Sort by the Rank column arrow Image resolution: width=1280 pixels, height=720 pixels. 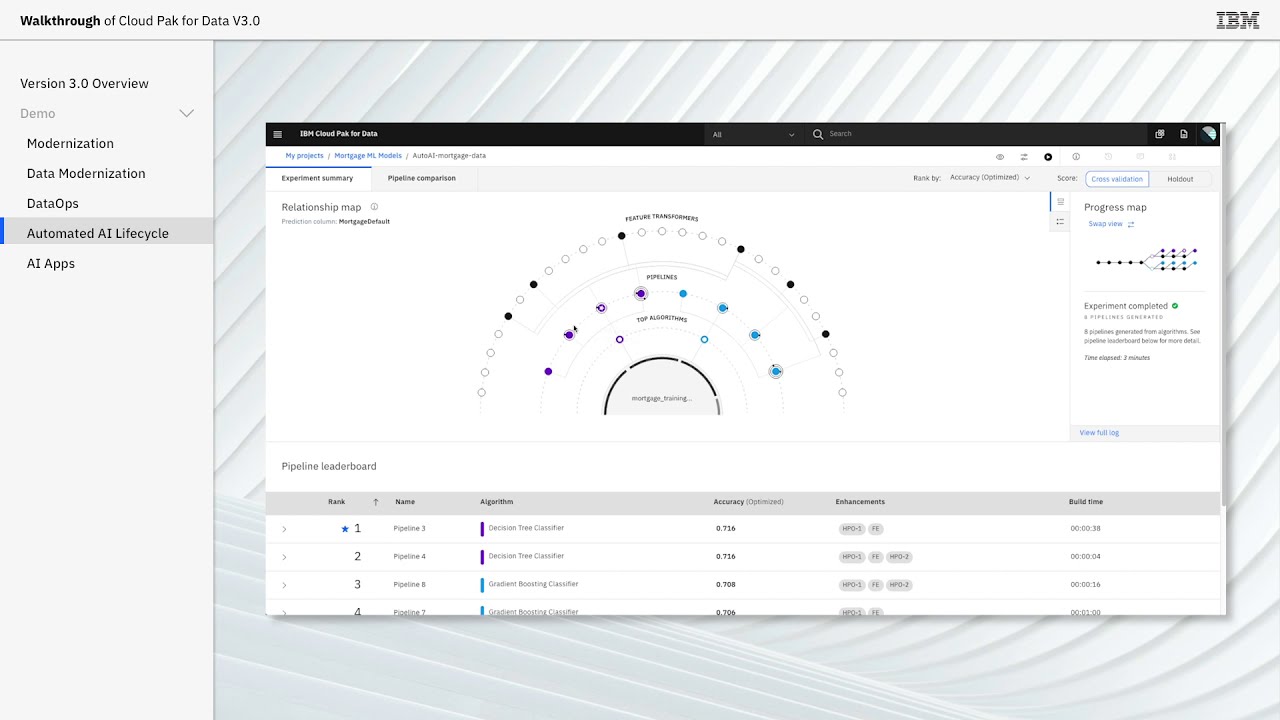point(376,502)
